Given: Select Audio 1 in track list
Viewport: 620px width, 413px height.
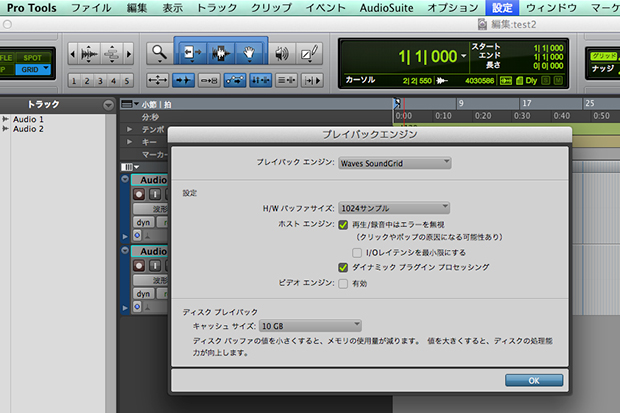Looking at the screenshot, I should pyautogui.click(x=28, y=119).
